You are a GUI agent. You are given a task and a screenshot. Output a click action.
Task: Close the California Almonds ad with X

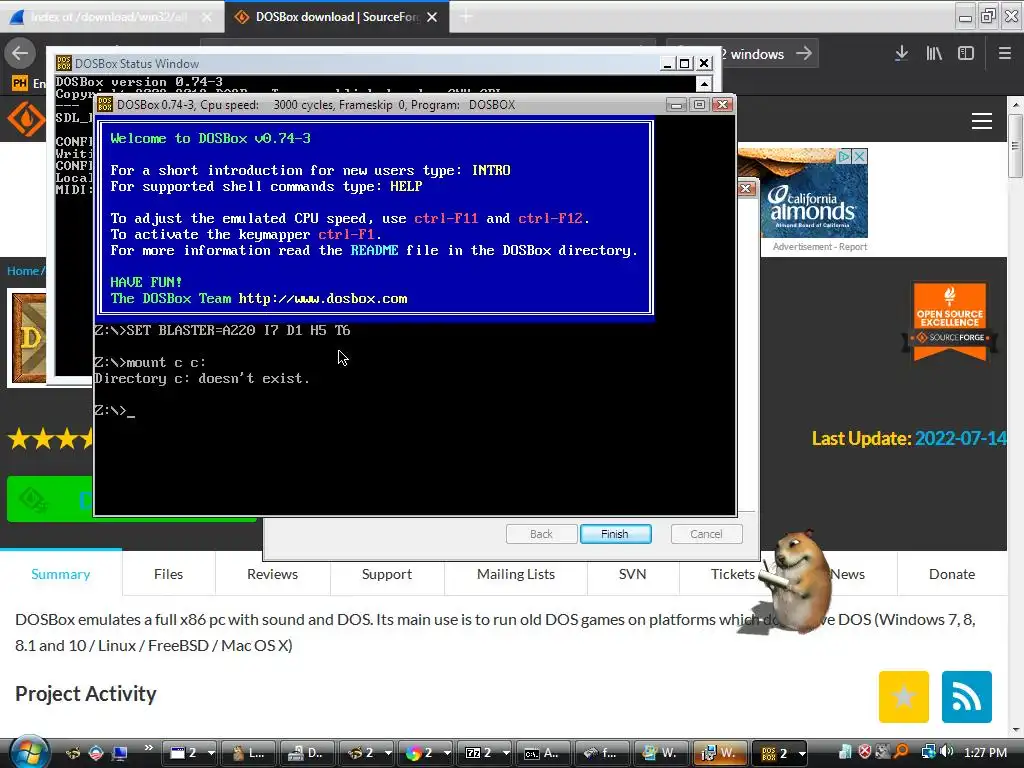click(x=860, y=156)
